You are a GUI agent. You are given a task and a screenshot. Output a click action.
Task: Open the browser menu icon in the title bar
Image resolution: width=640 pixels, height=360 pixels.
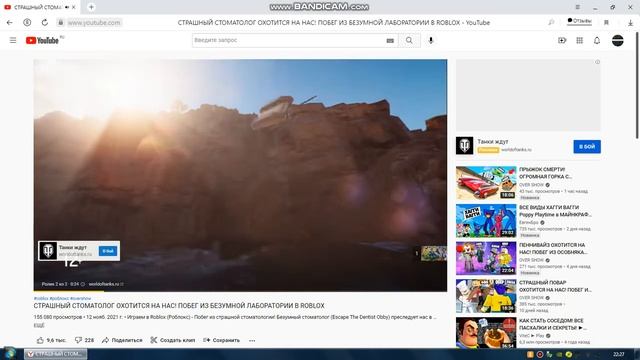[x=578, y=7]
